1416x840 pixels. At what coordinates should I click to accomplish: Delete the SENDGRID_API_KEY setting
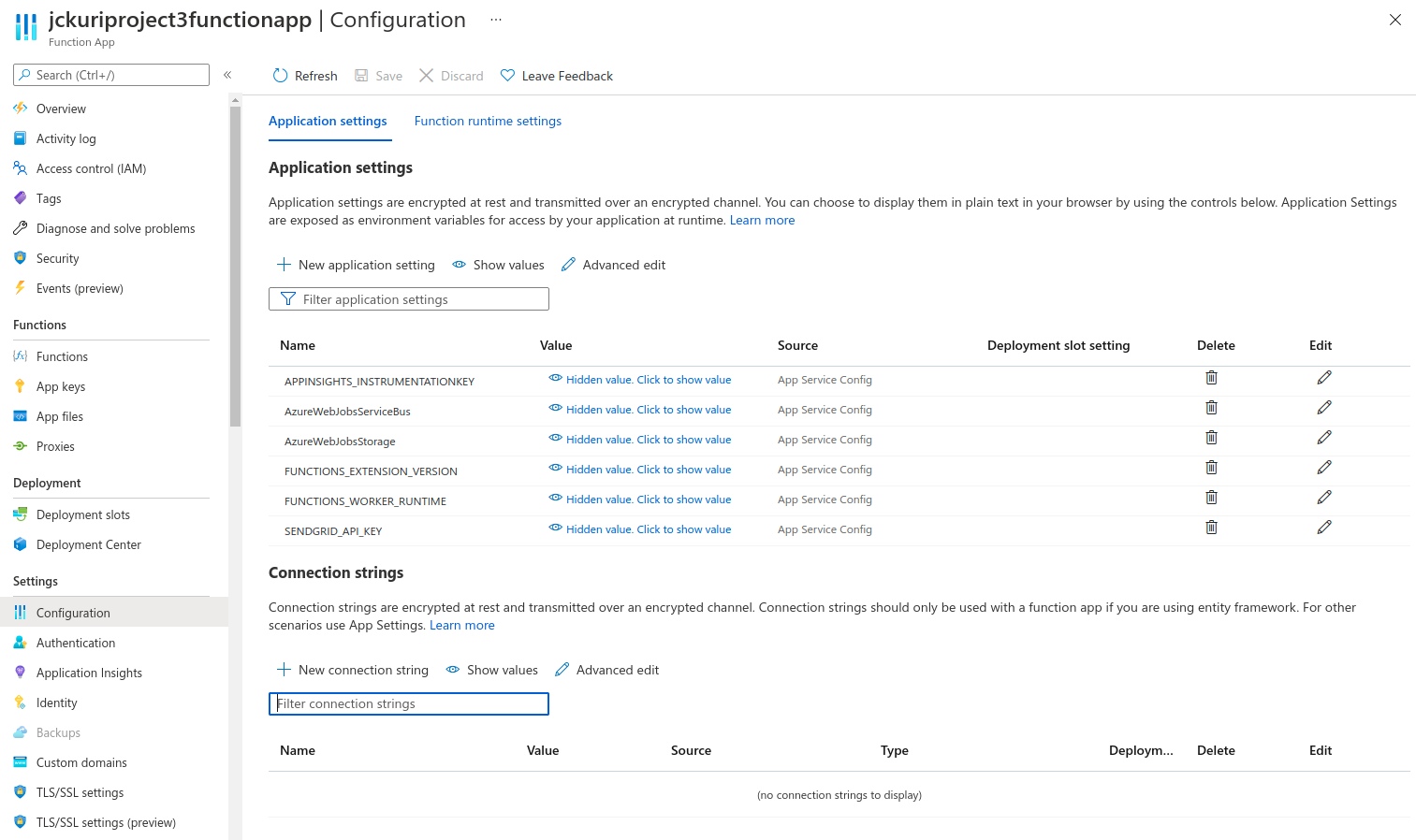[x=1211, y=528]
